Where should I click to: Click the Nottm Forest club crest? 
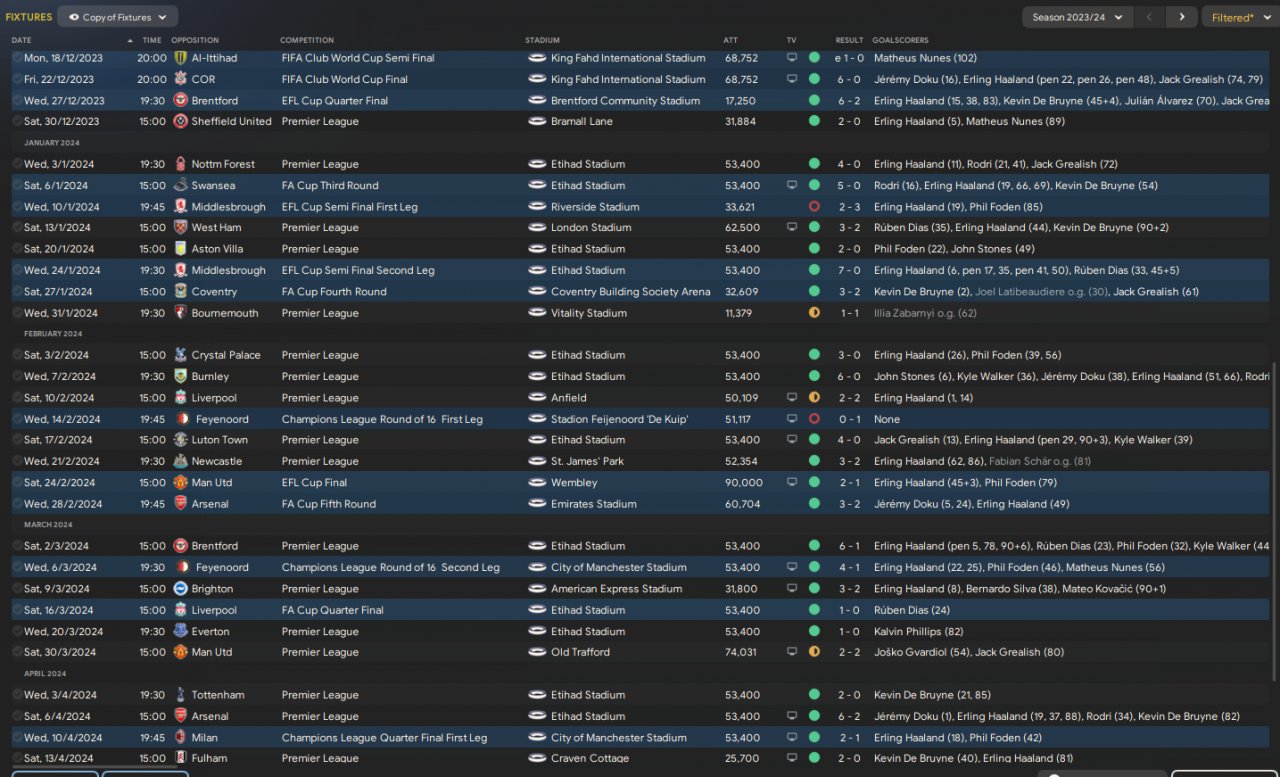point(181,164)
